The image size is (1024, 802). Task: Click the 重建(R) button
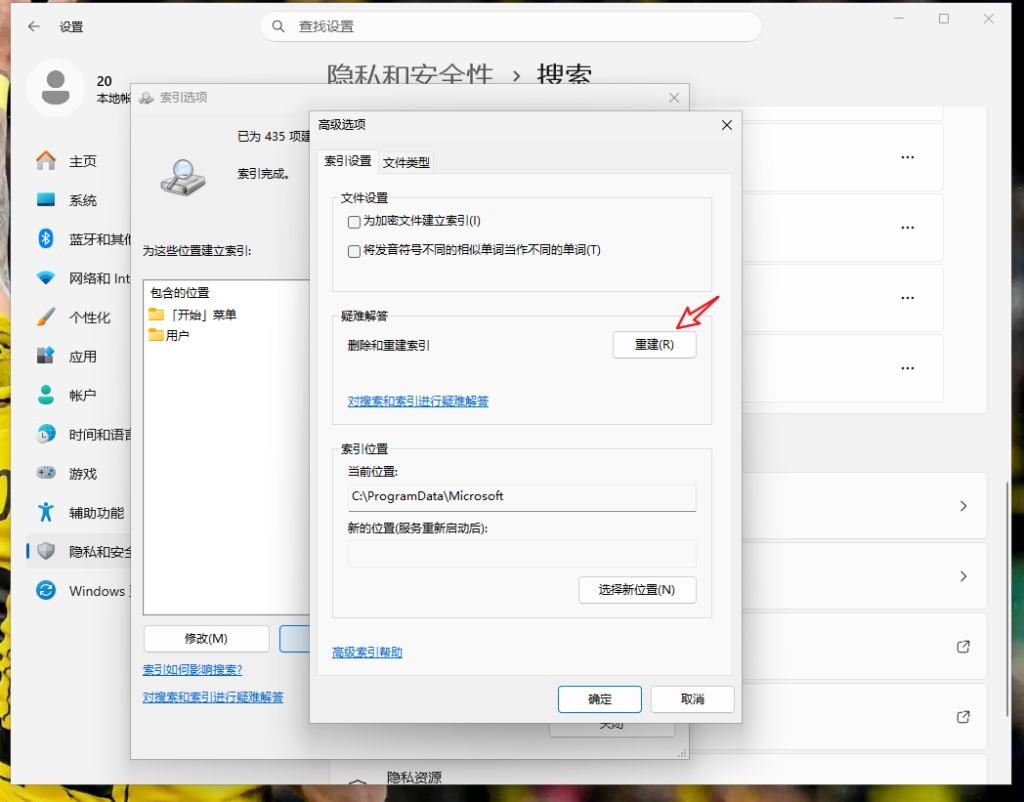click(654, 344)
